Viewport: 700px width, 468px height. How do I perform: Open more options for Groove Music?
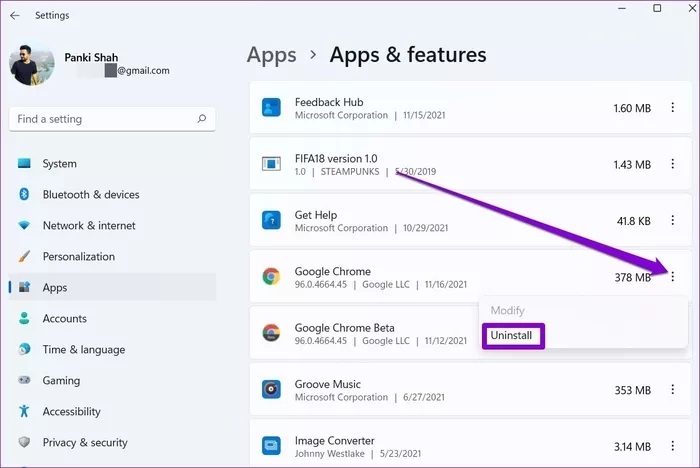click(x=672, y=390)
